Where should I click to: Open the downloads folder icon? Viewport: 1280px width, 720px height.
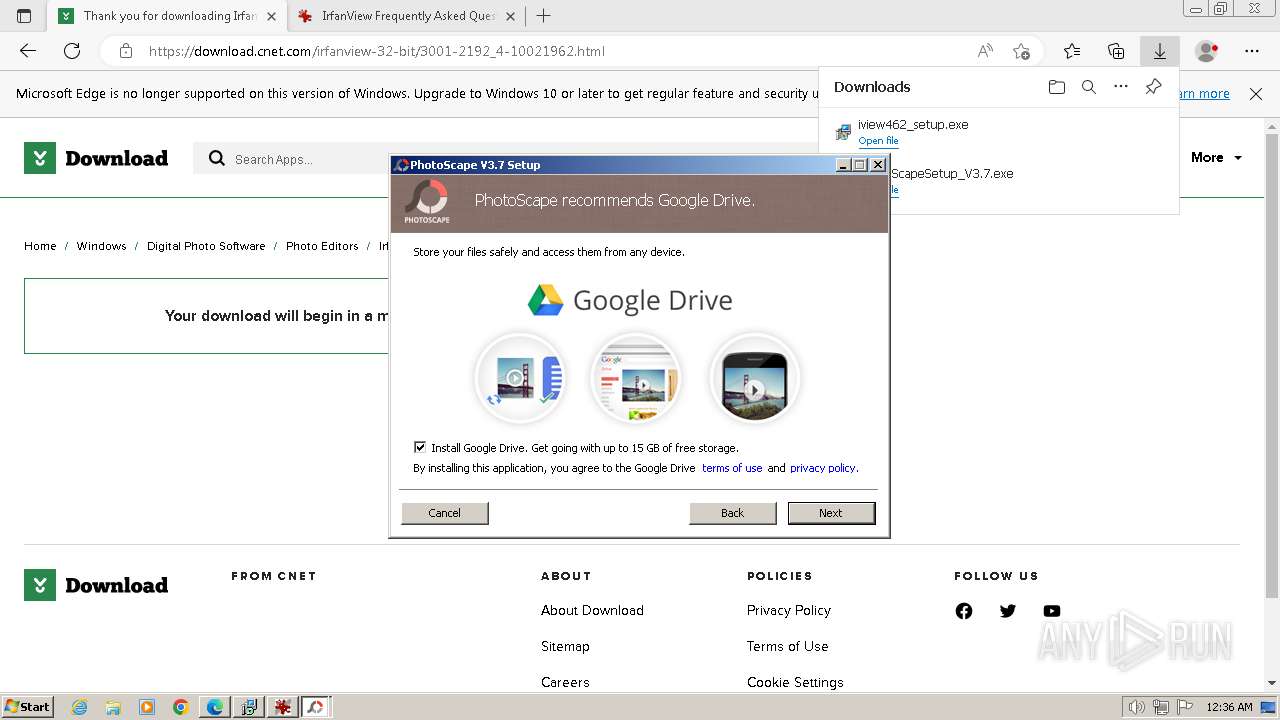pos(1057,87)
